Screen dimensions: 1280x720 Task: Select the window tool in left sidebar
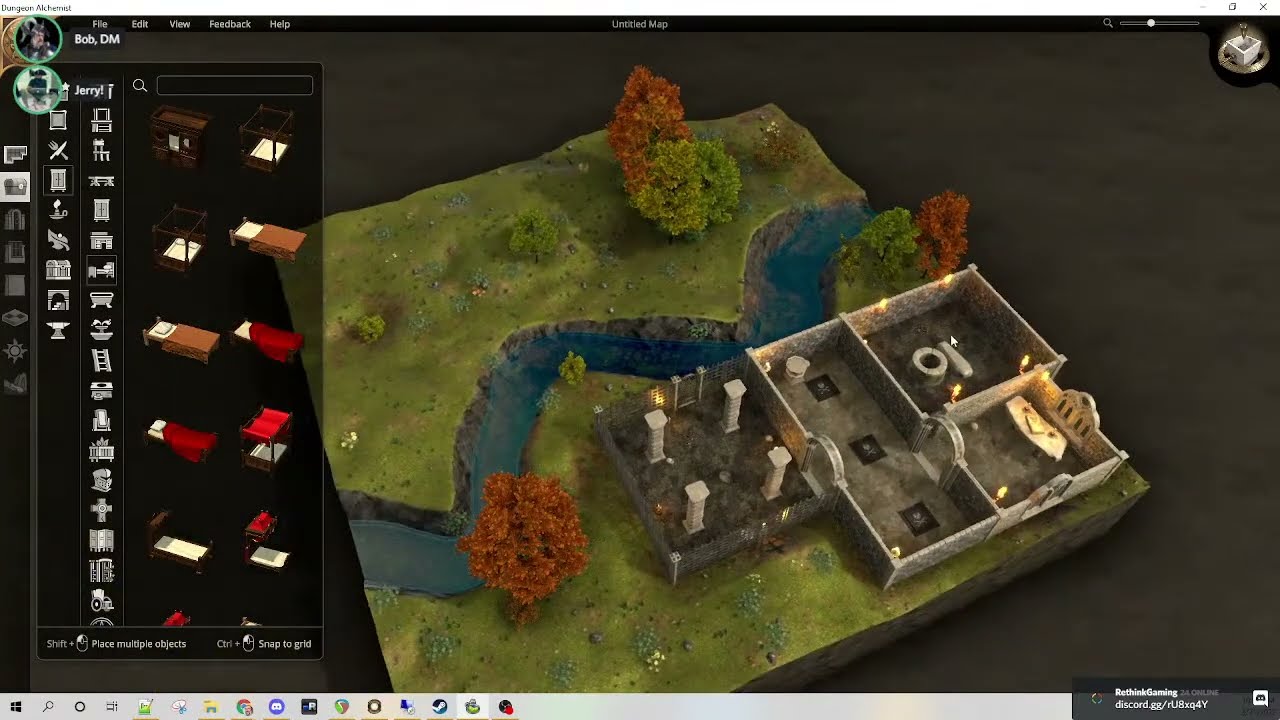(x=15, y=252)
